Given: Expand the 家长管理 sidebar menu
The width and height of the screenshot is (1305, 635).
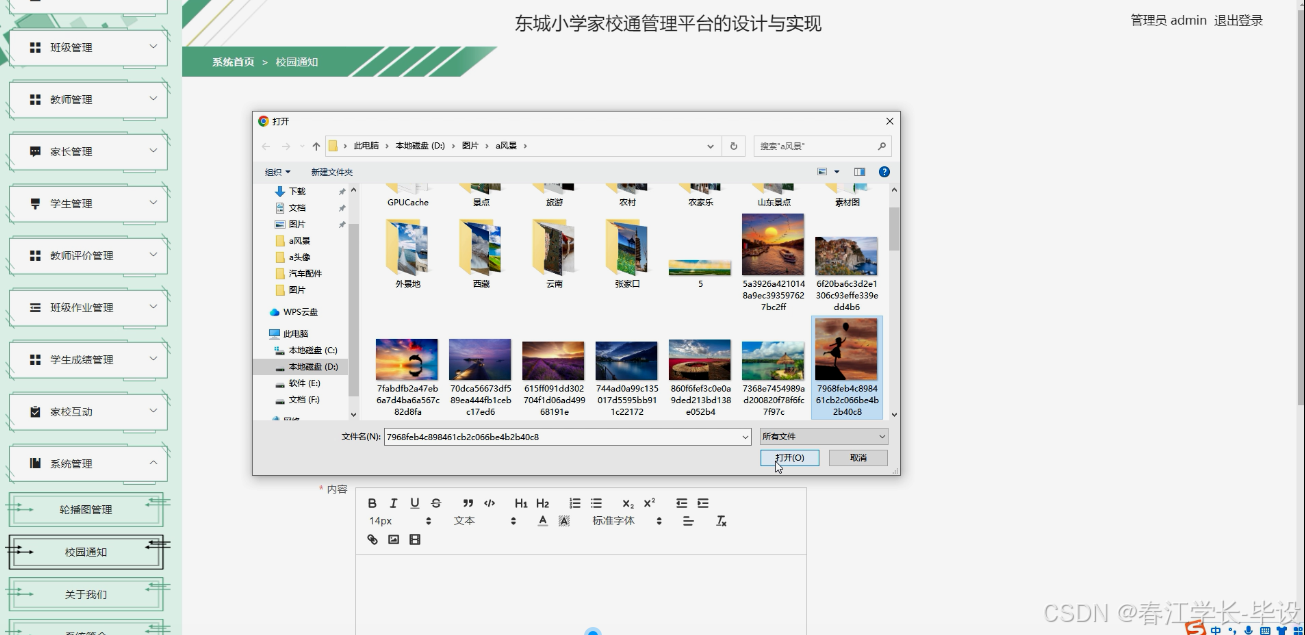Looking at the screenshot, I should pyautogui.click(x=88, y=151).
